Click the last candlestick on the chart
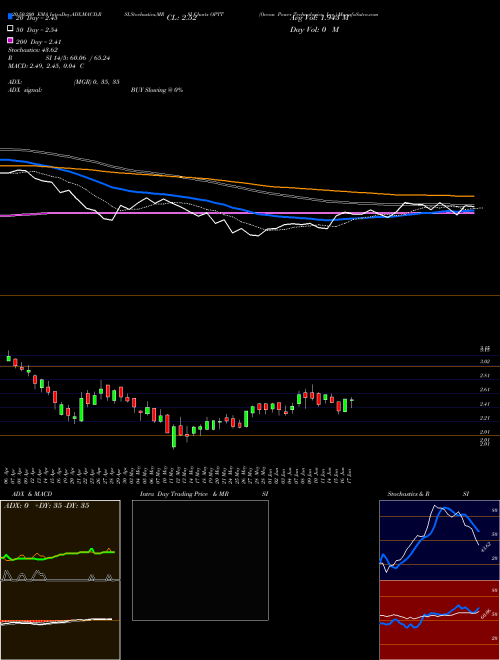The image size is (500, 660). (x=351, y=402)
